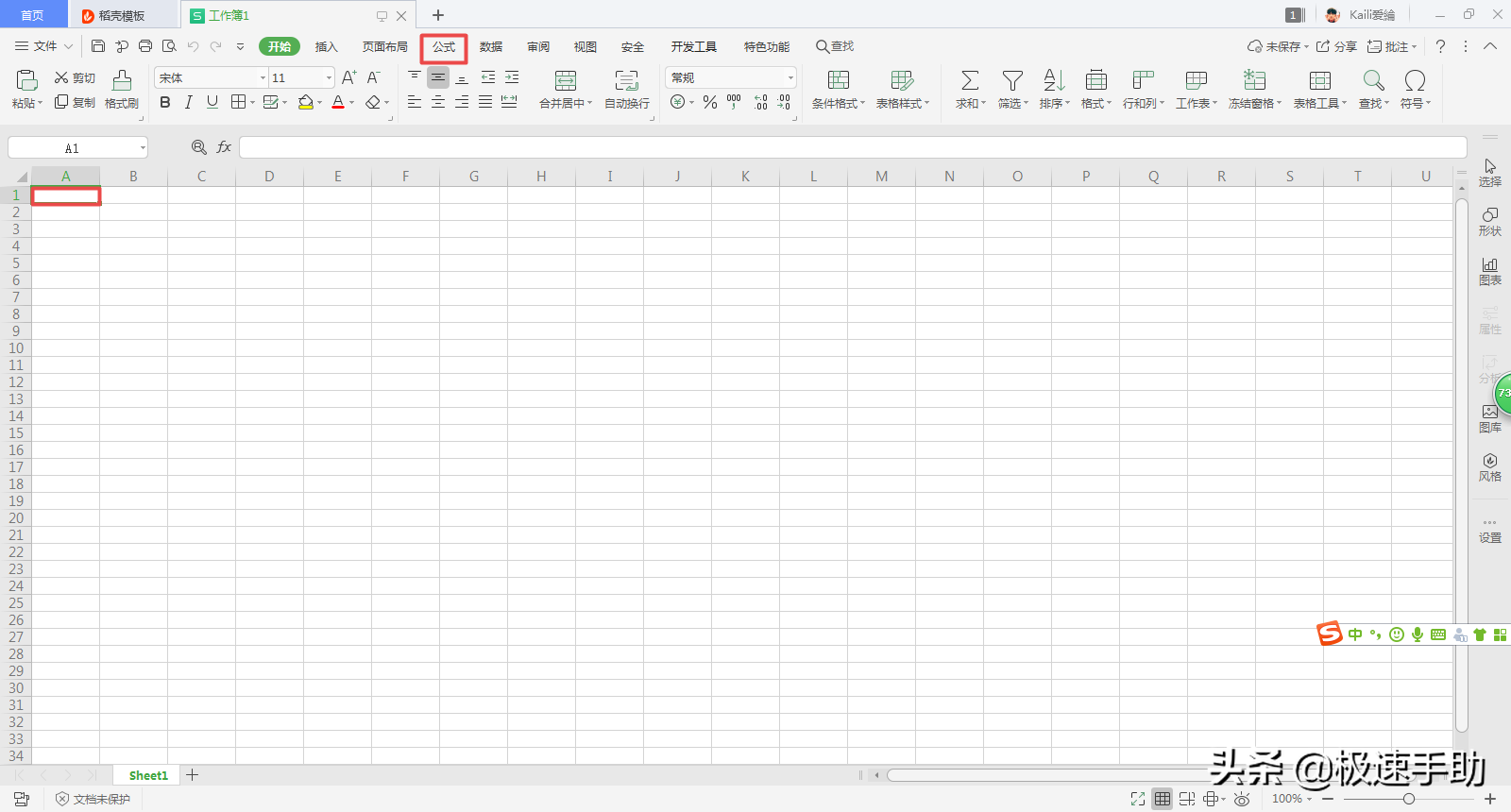Toggle eye protection mode in status bar
Screen dimensions: 1511x812
[x=1242, y=799]
